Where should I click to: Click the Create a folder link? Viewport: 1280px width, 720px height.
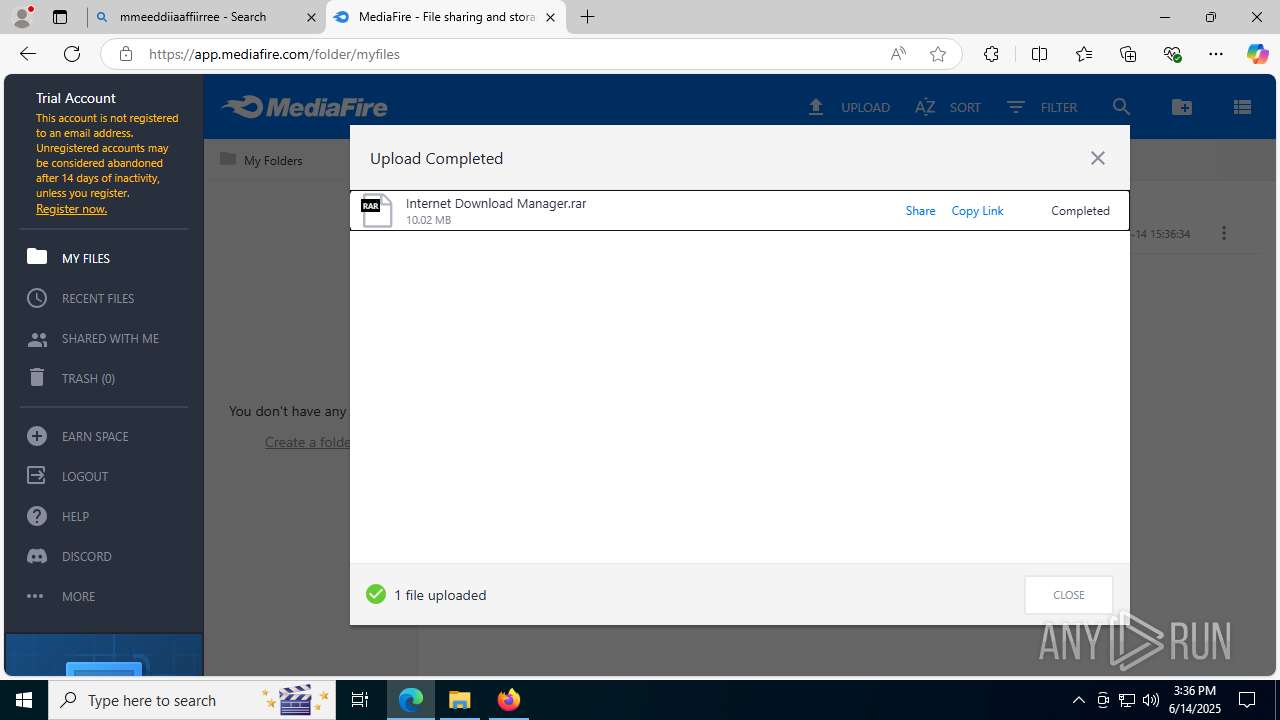[x=307, y=442]
